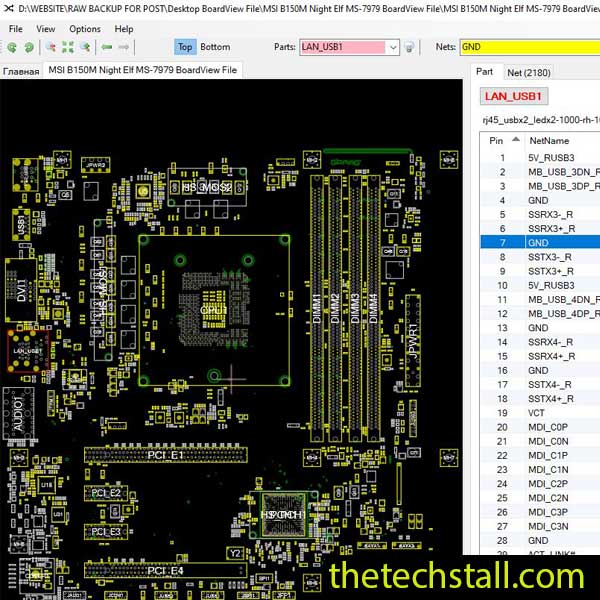Open the View menu
This screenshot has height=600, width=600.
click(x=46, y=29)
